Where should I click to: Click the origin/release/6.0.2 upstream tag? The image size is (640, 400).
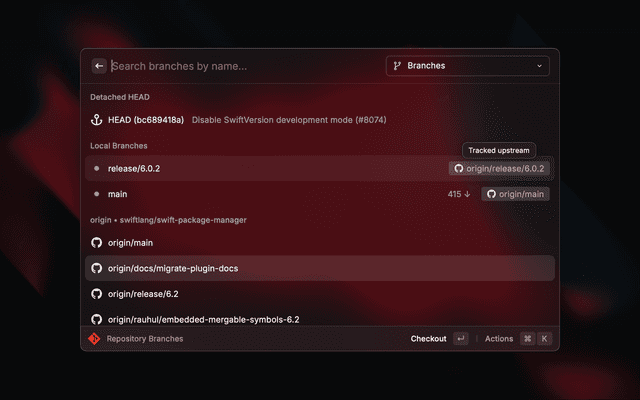pyautogui.click(x=499, y=168)
